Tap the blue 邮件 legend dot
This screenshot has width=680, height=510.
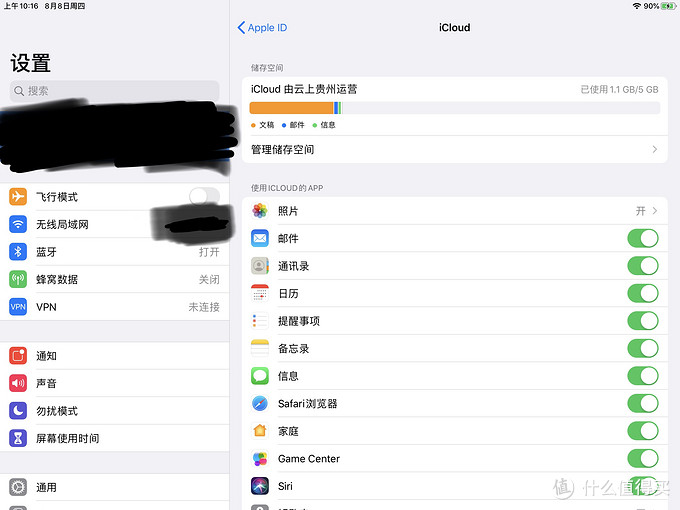[x=284, y=125]
